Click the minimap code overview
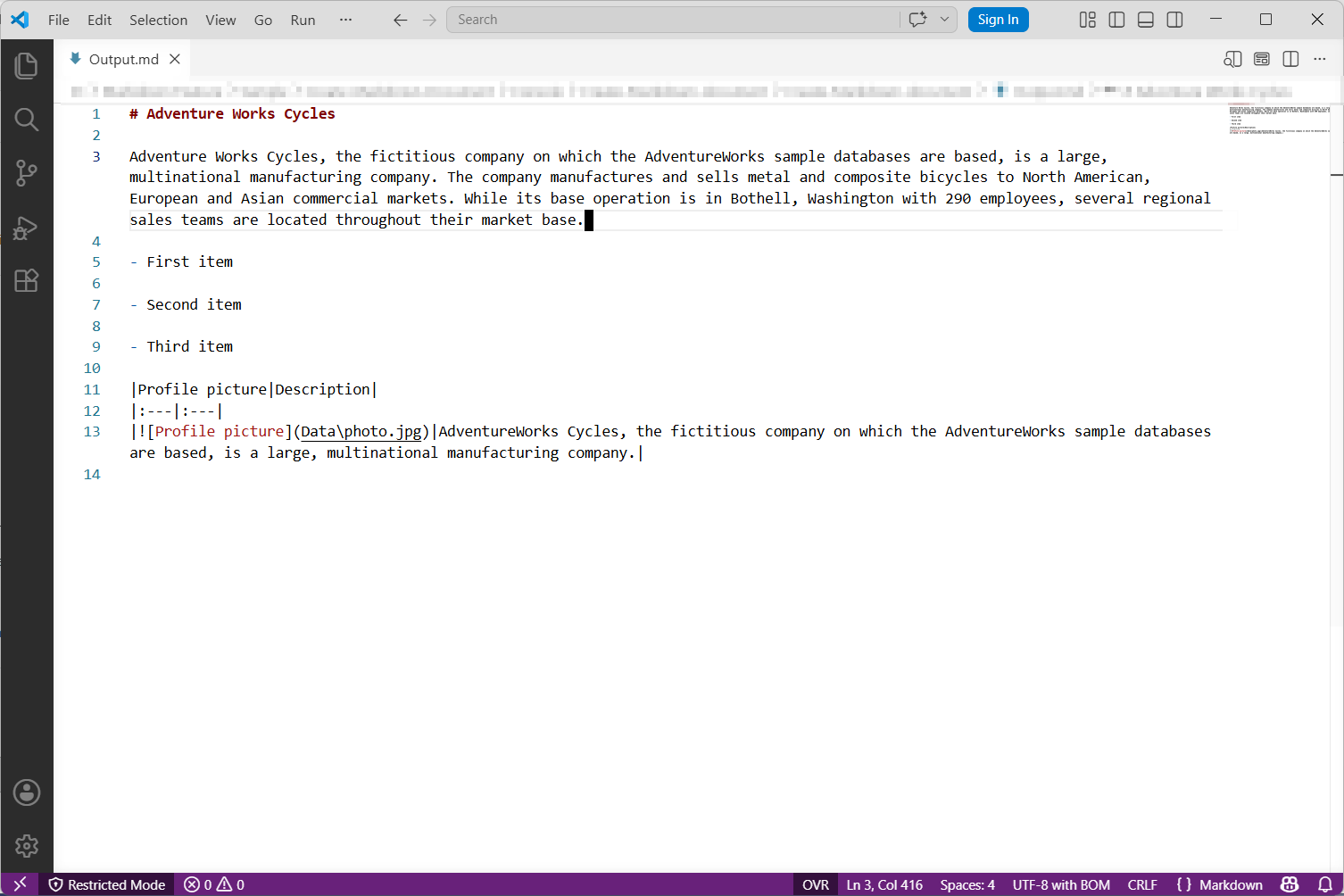Screen dimensions: 1344x896 click(x=1279, y=120)
